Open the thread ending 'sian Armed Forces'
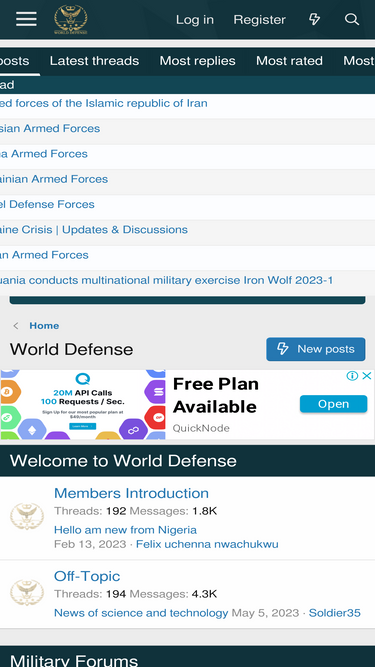The image size is (375, 667). tap(50, 128)
